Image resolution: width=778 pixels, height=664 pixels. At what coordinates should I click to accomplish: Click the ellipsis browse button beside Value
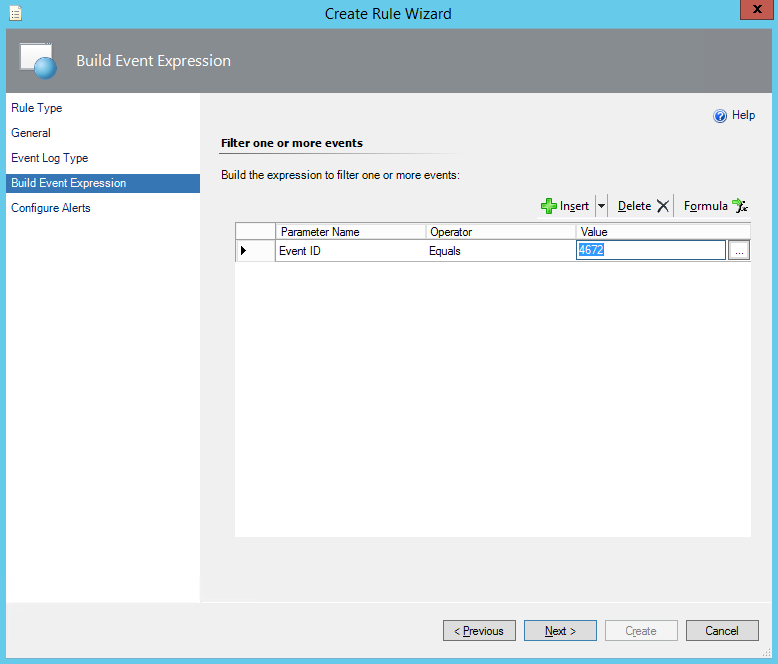click(x=739, y=251)
